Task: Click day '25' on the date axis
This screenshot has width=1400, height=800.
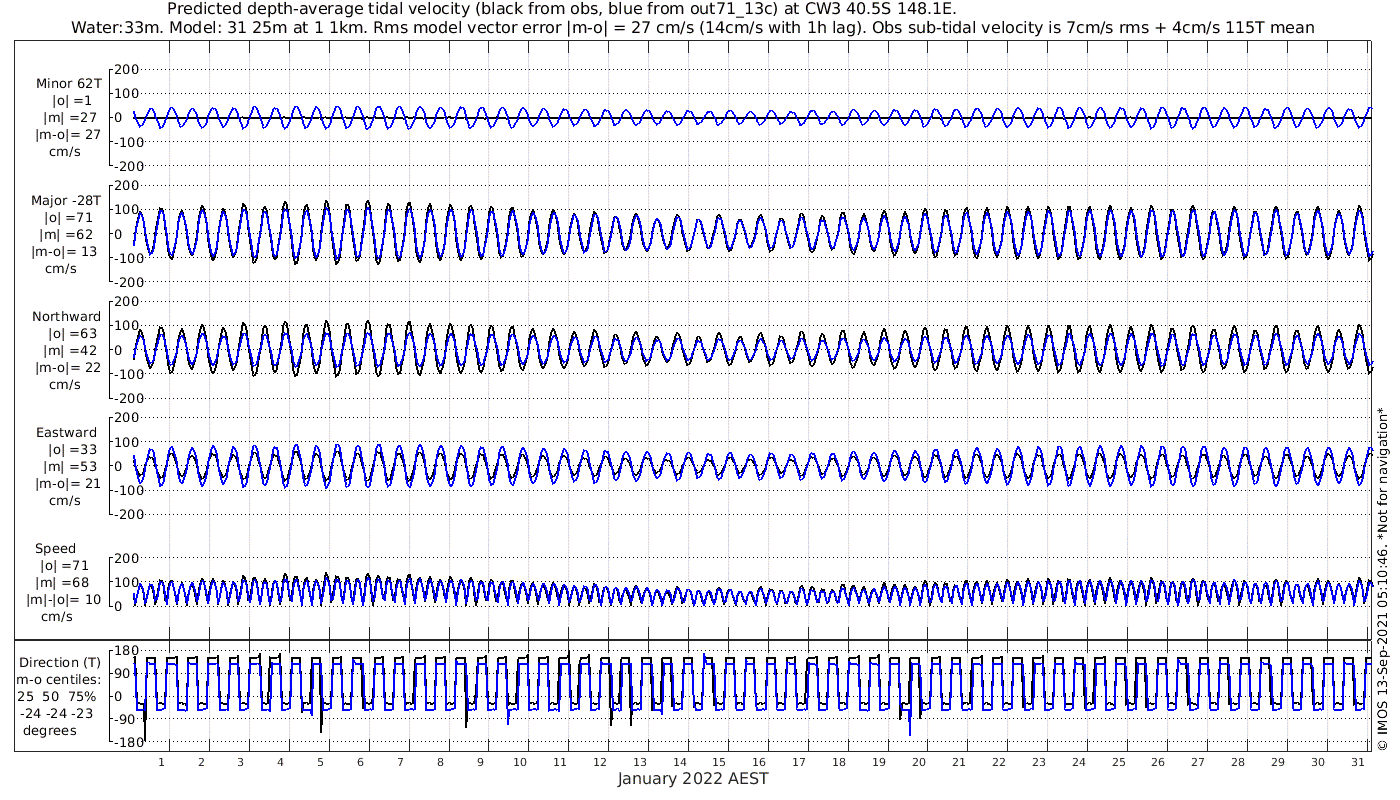Action: tap(1118, 762)
